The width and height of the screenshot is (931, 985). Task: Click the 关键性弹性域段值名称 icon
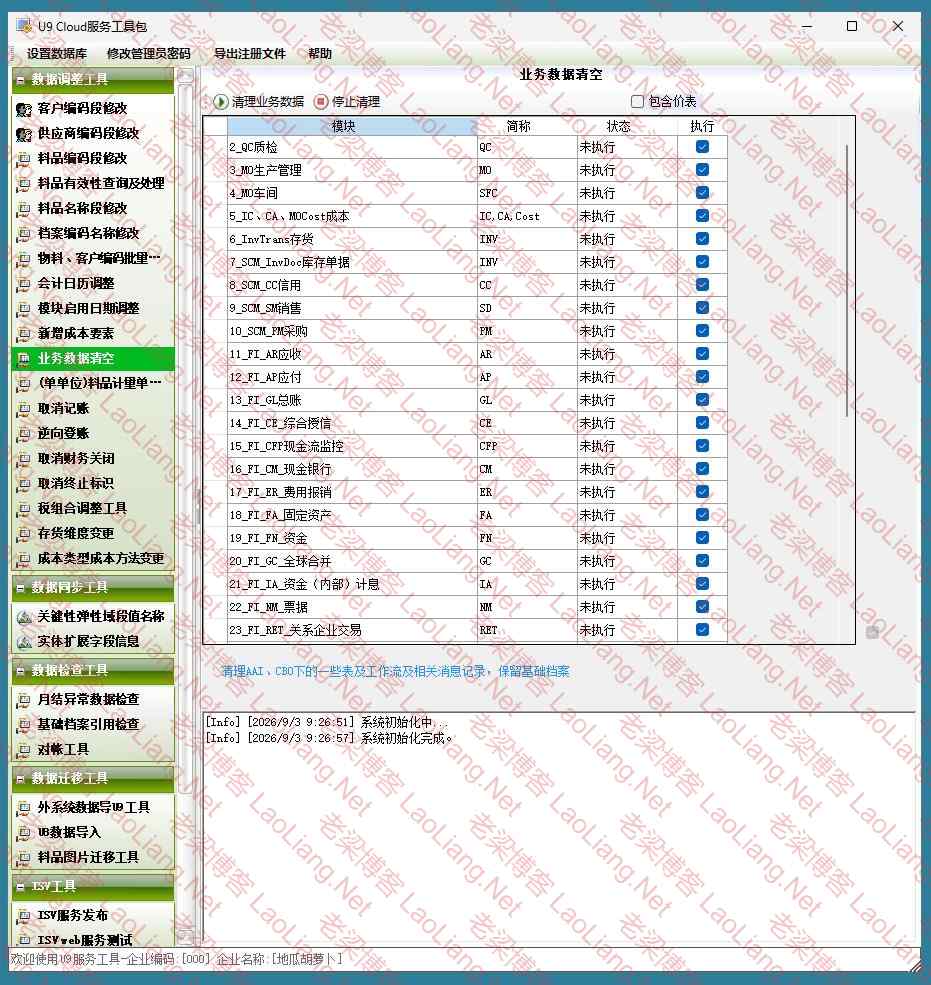tap(24, 617)
